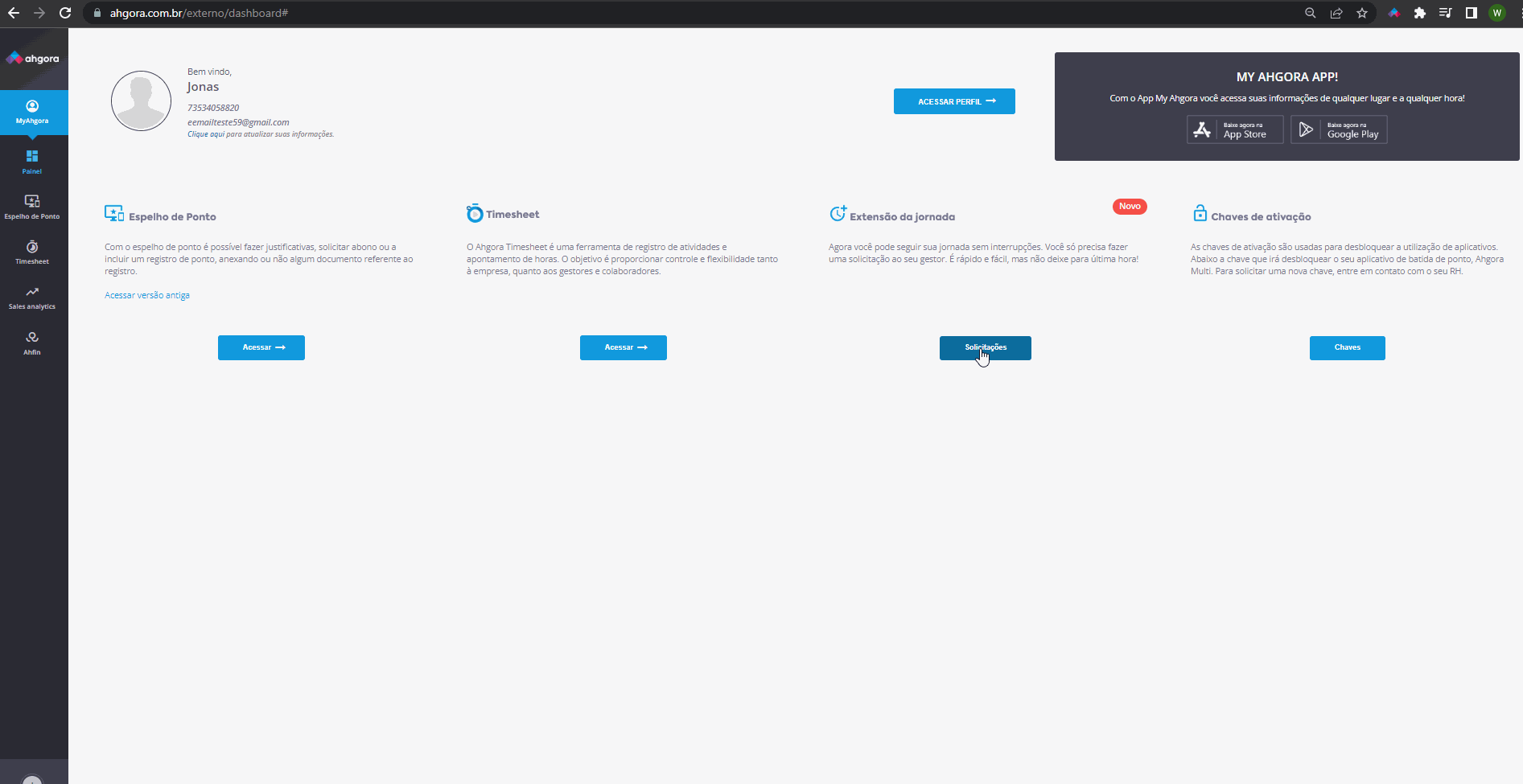Click the Acessar Perfil button

954,101
